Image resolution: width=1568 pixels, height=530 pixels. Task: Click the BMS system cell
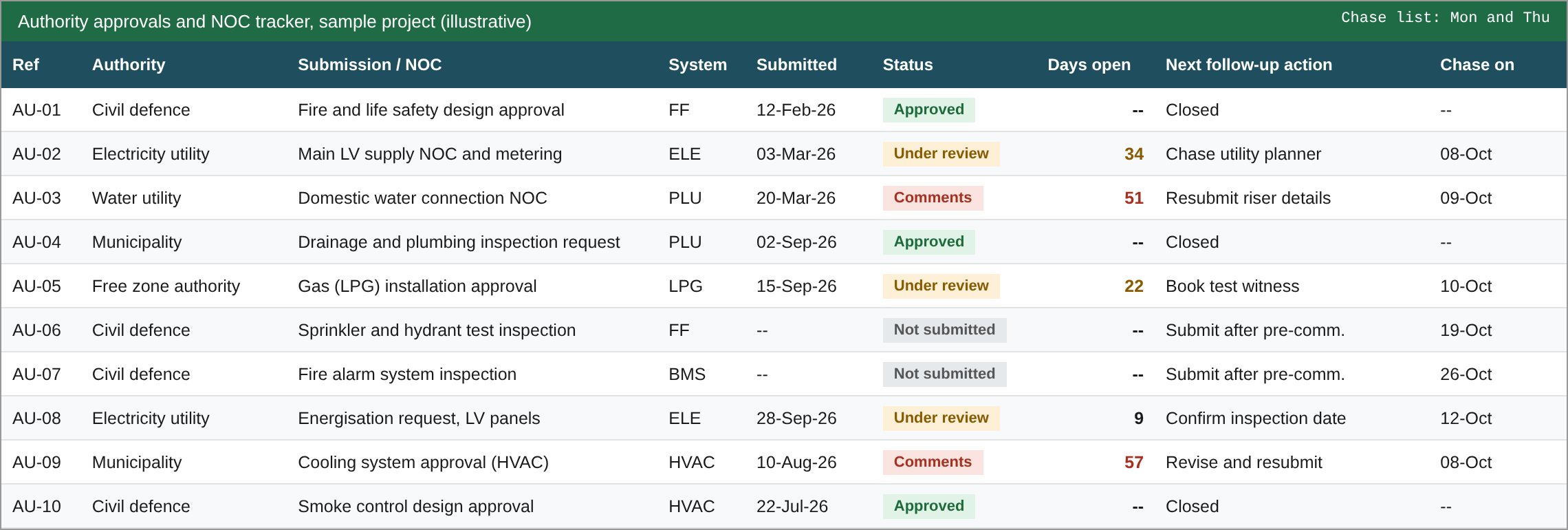tap(687, 374)
